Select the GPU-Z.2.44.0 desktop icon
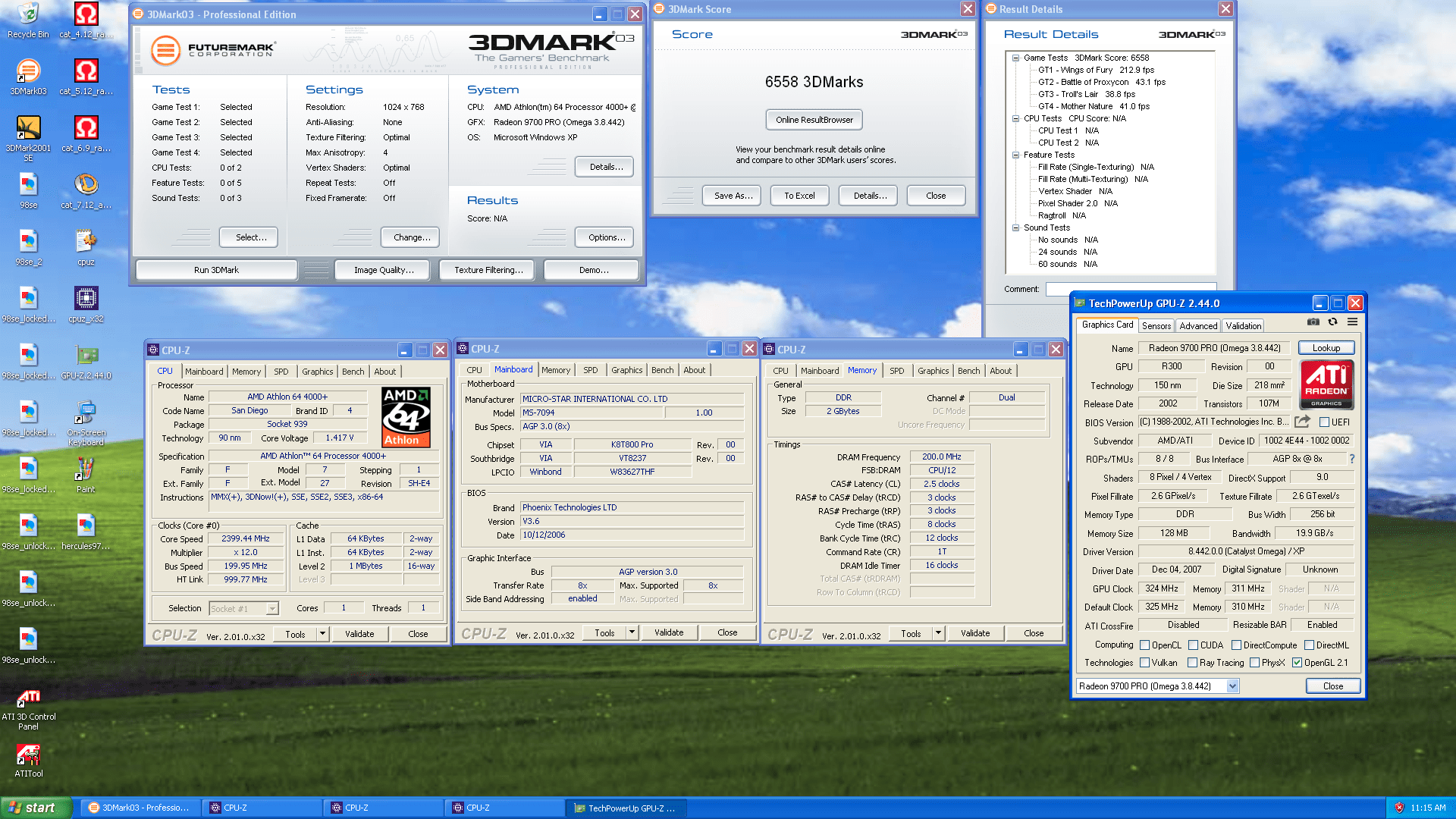1456x819 pixels. [86, 361]
